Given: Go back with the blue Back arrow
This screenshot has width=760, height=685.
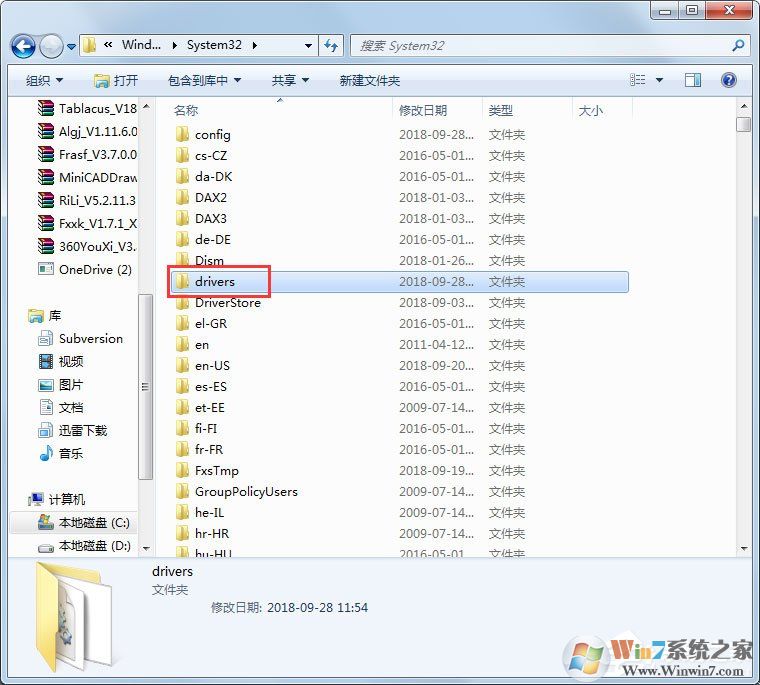Looking at the screenshot, I should 23,47.
